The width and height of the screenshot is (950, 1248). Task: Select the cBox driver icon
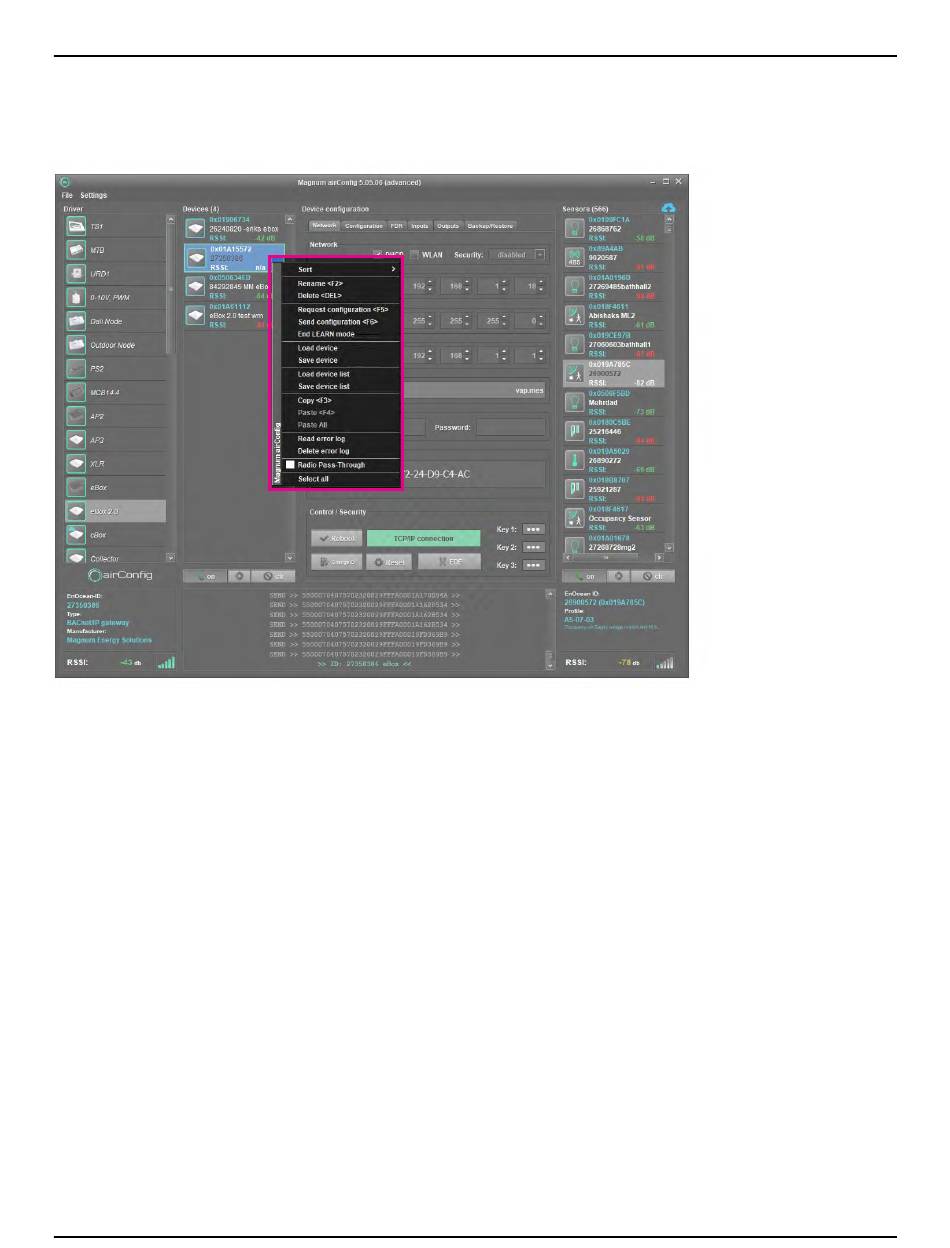coord(77,535)
